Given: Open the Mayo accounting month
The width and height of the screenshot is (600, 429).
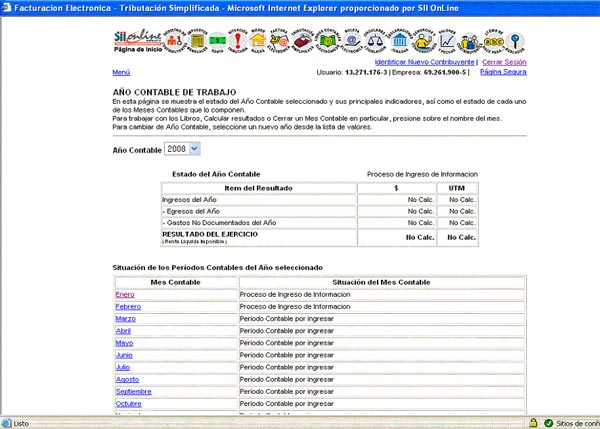Looking at the screenshot, I should (124, 343).
